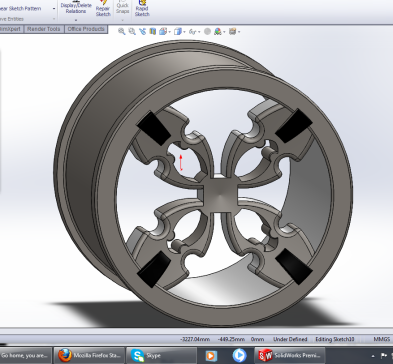This screenshot has width=393, height=364.
Task: Click the View Orientation cube icon
Action: click(x=163, y=31)
